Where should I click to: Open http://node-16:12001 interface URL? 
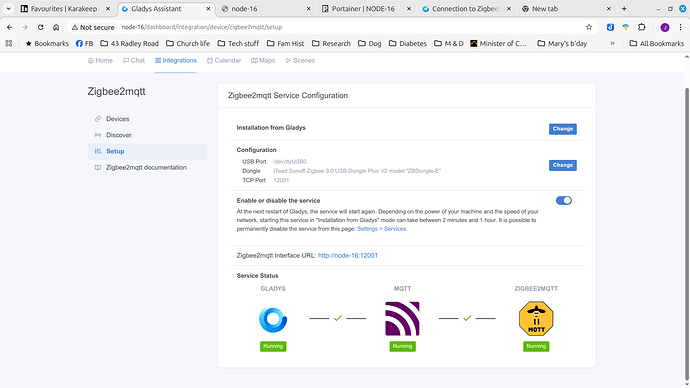coord(348,256)
